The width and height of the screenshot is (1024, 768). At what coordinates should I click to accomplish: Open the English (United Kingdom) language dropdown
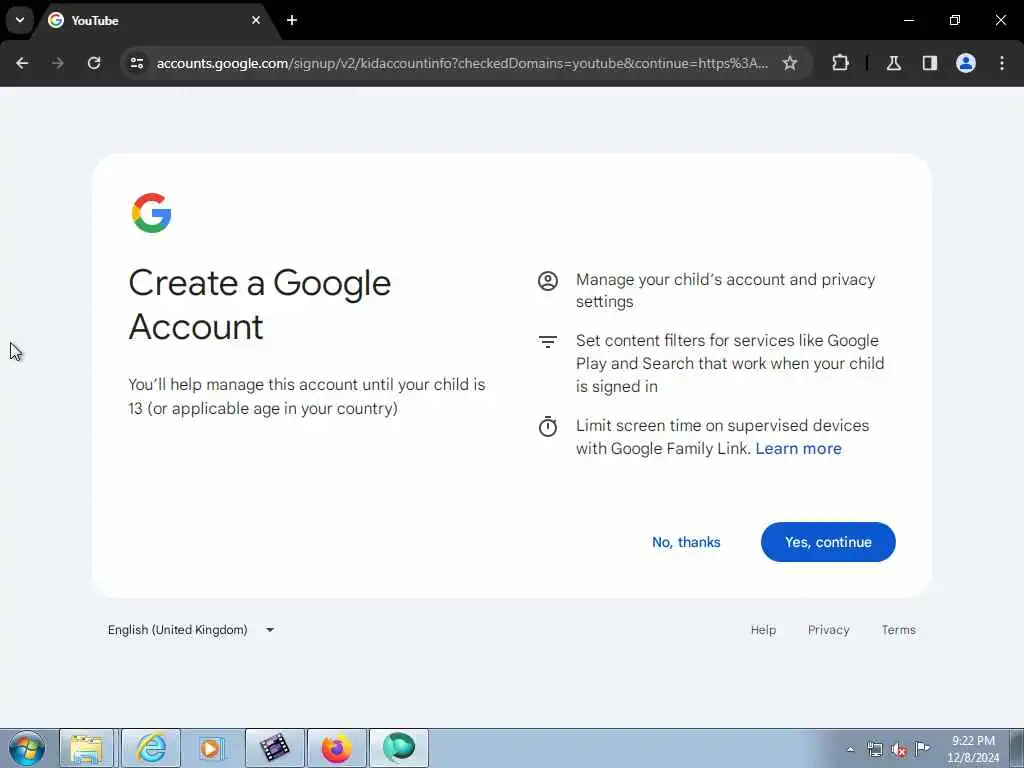[191, 630]
